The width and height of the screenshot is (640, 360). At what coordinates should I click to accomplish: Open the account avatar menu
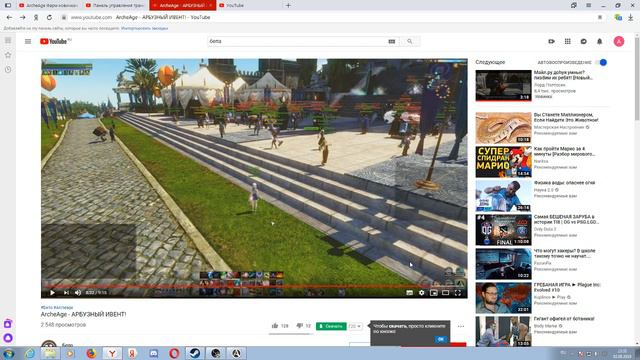click(x=619, y=41)
